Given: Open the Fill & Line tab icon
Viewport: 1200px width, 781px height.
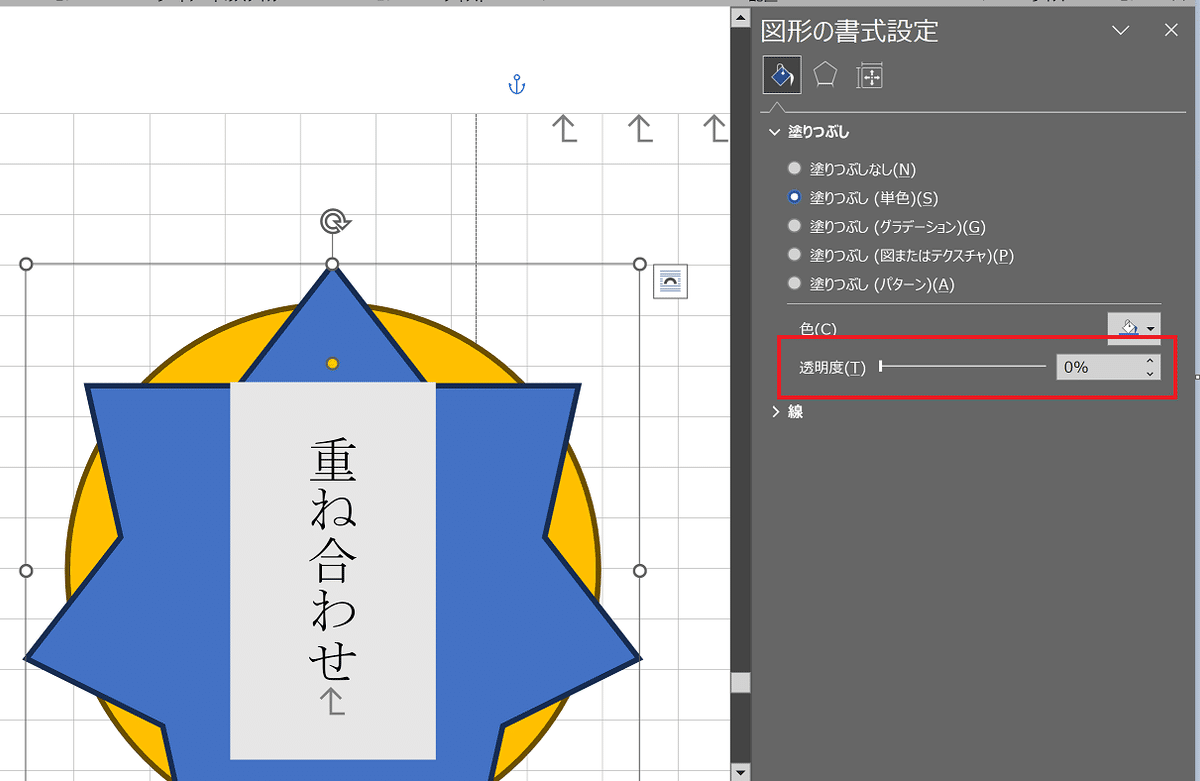Looking at the screenshot, I should pos(780,76).
